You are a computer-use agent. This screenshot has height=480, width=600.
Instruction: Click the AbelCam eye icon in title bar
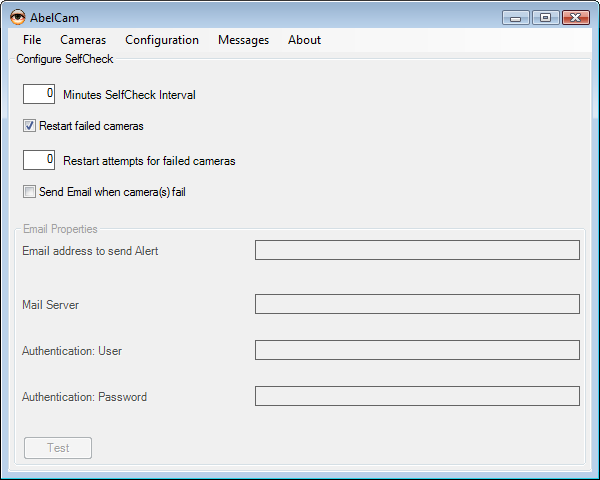click(x=17, y=17)
